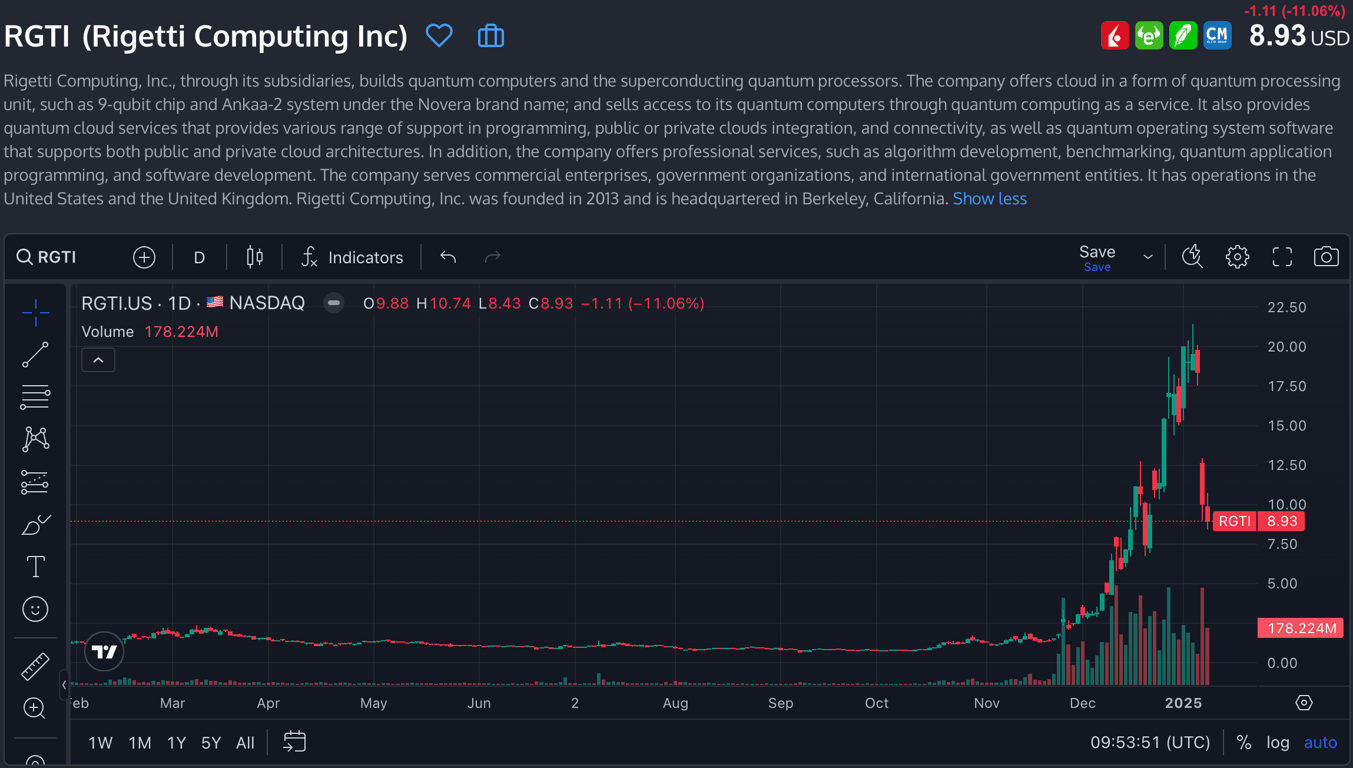Image resolution: width=1353 pixels, height=768 pixels.
Task: Toggle the RGTI.US legend visibility button
Action: point(334,303)
